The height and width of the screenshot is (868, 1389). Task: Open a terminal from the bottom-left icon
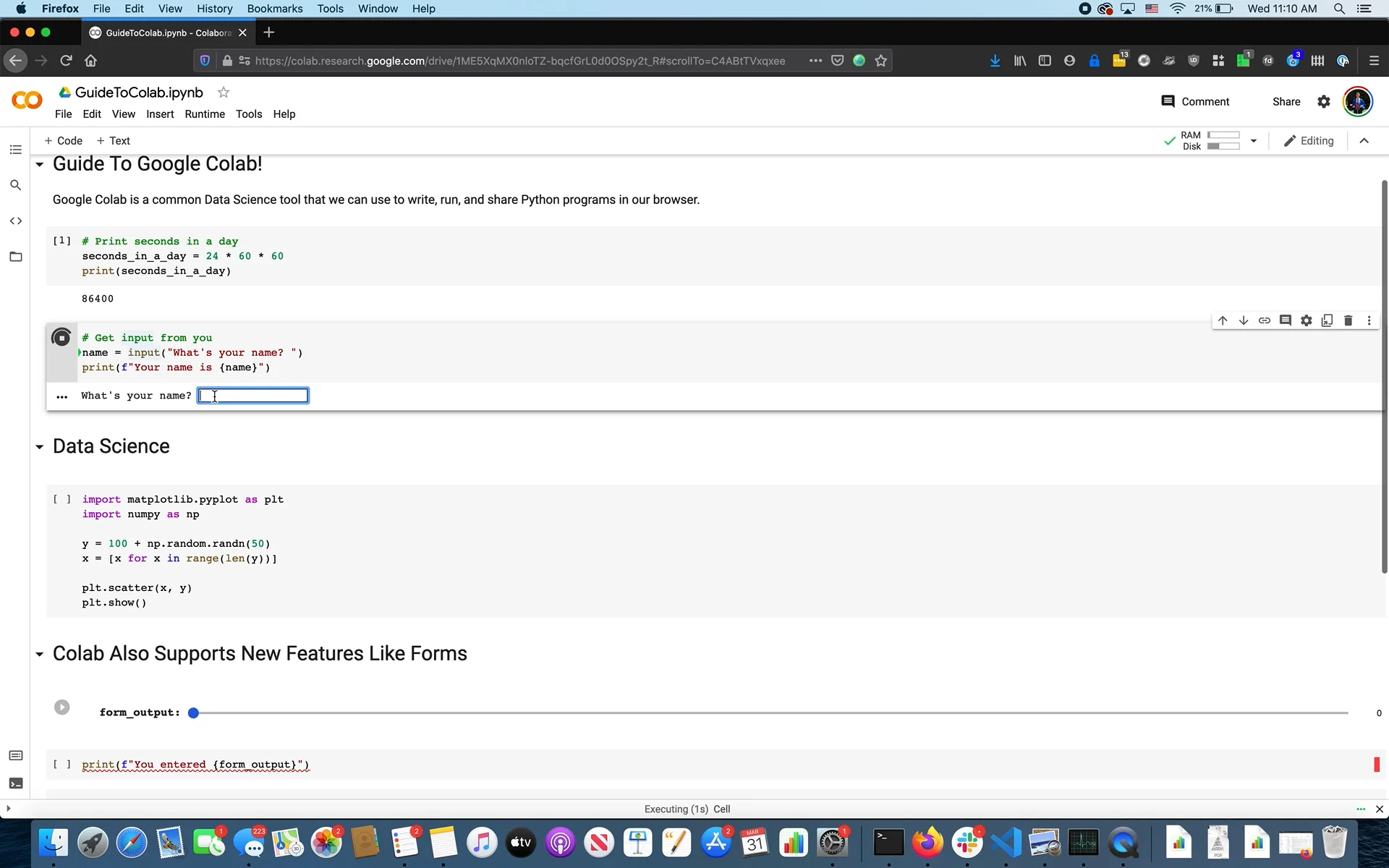point(16,783)
